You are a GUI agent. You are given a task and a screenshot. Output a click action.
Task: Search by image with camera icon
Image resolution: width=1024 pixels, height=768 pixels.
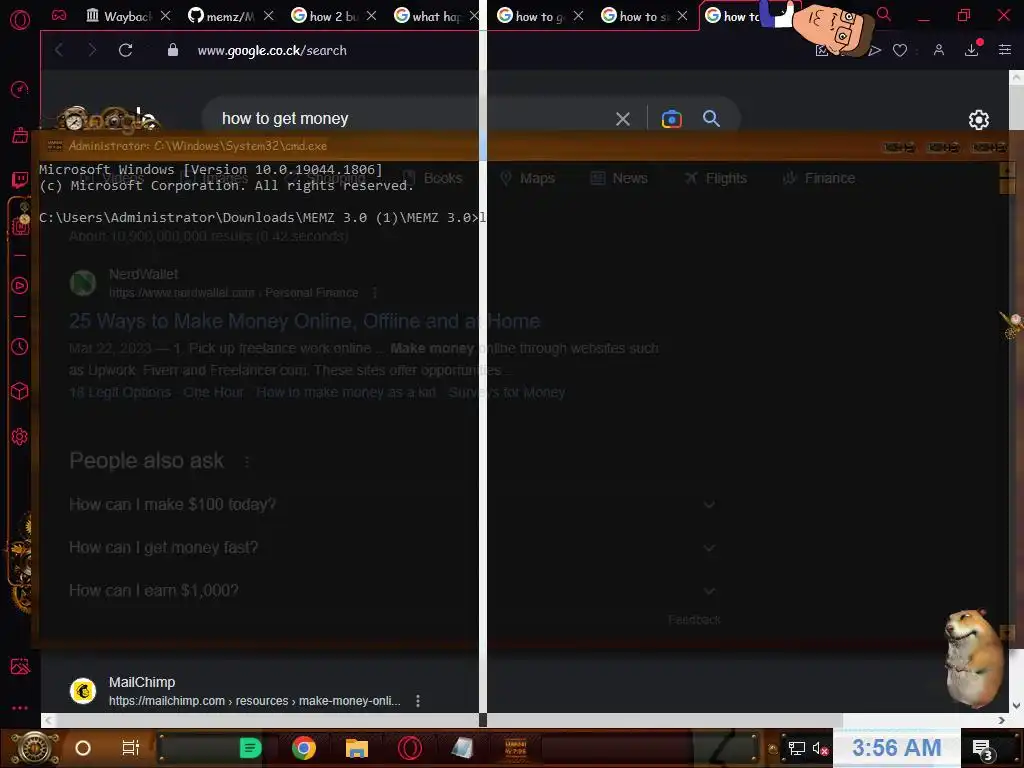click(671, 119)
